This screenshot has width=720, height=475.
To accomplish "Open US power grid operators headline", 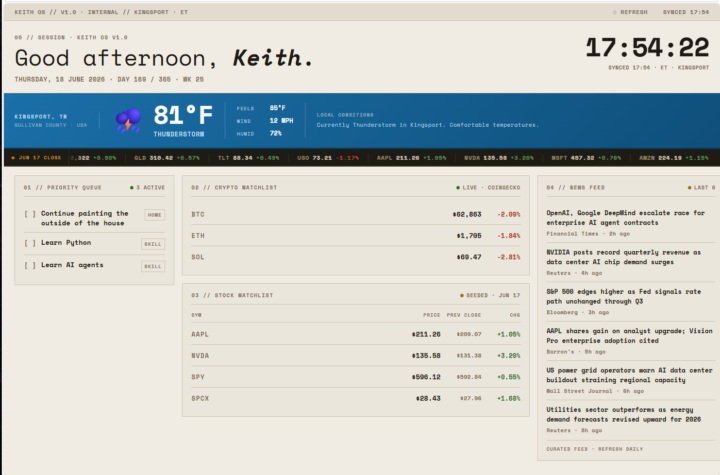I will click(629, 375).
